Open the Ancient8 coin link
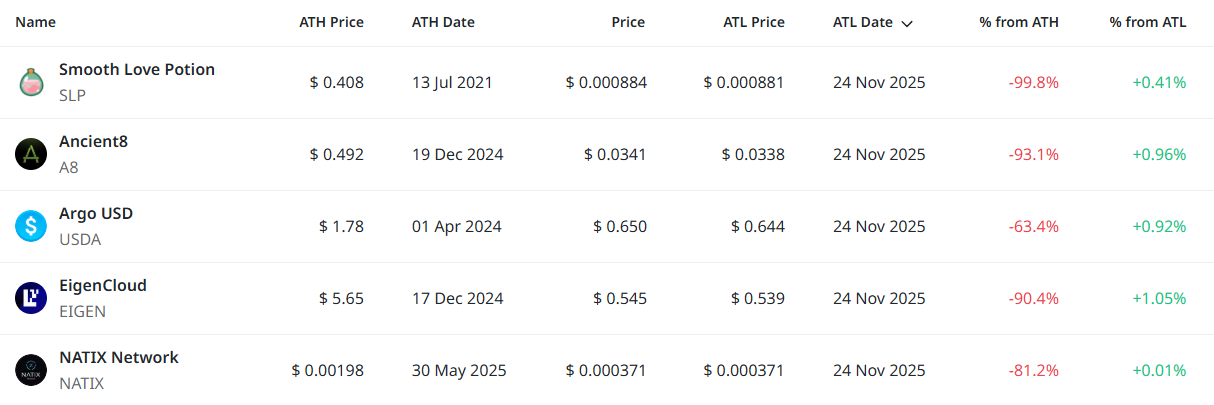 click(x=93, y=142)
